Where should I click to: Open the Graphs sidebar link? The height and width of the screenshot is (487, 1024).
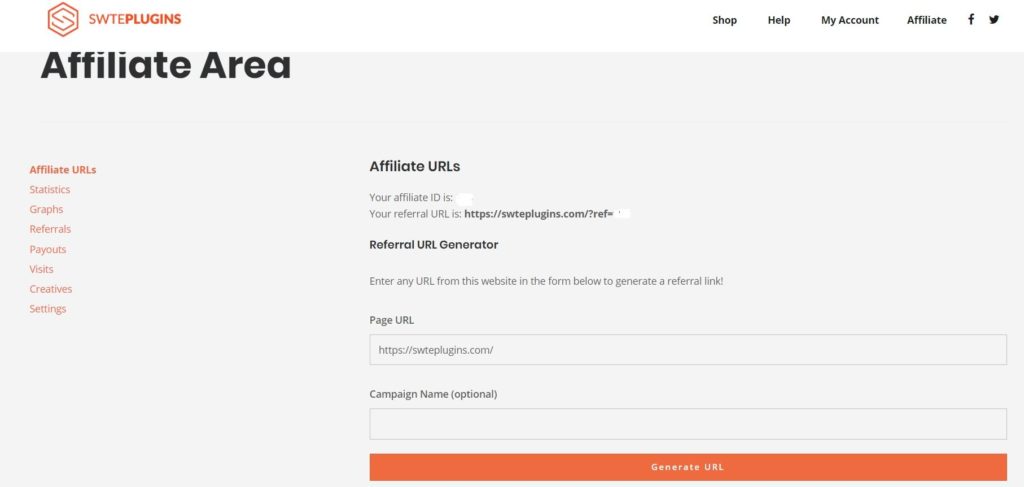[x=46, y=210]
